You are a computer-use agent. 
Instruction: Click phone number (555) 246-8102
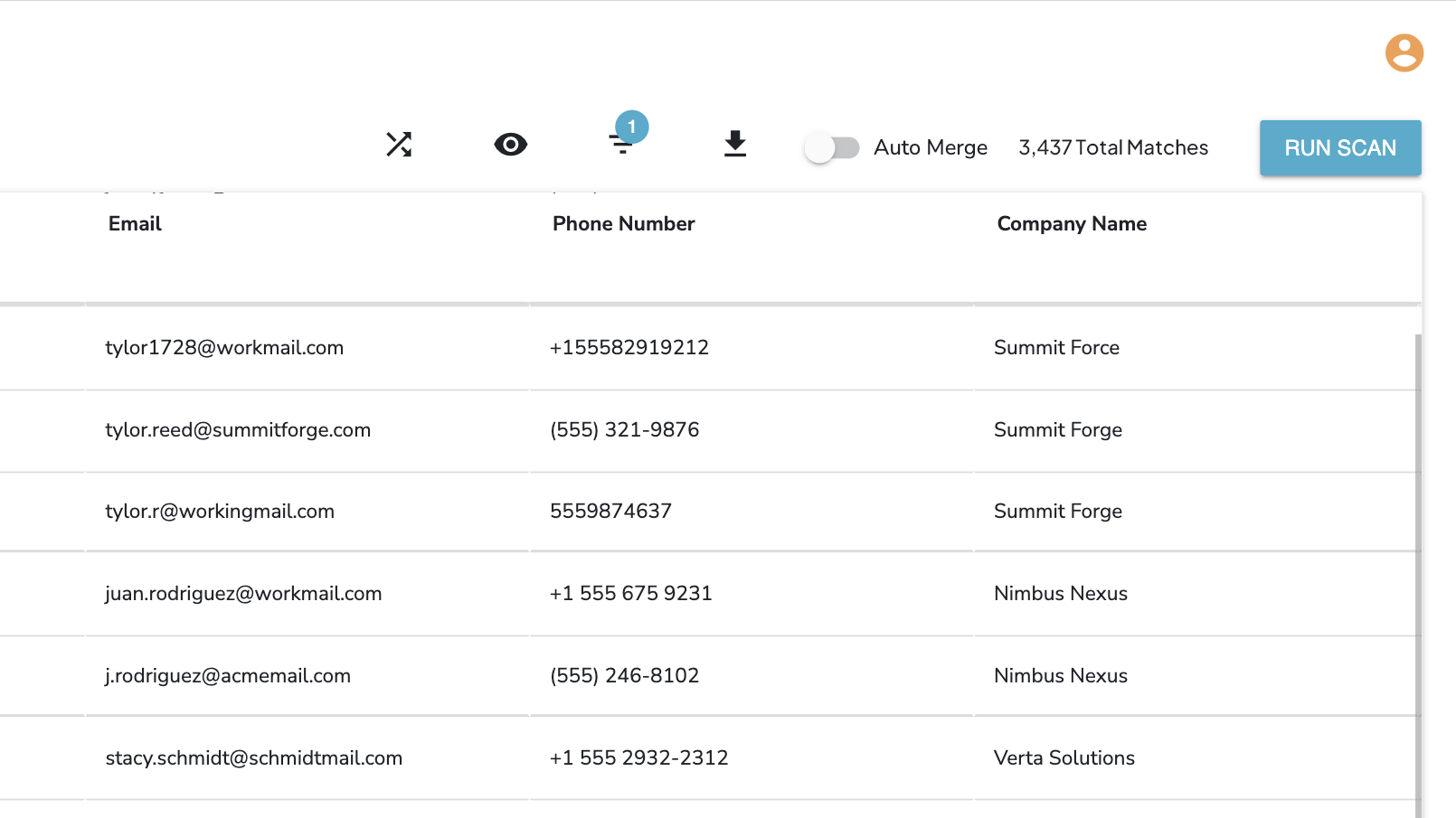click(x=624, y=676)
